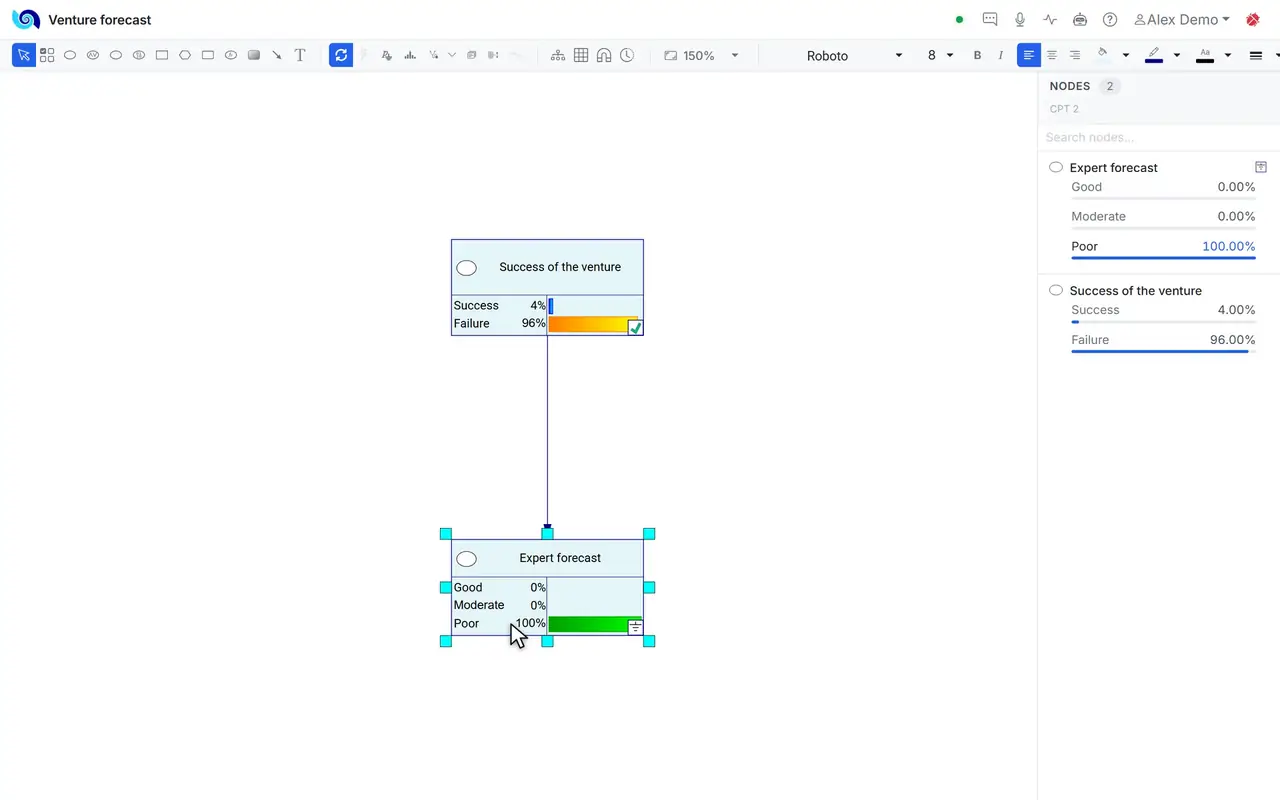
Task: Open the Roboto font dropdown
Action: (x=853, y=55)
